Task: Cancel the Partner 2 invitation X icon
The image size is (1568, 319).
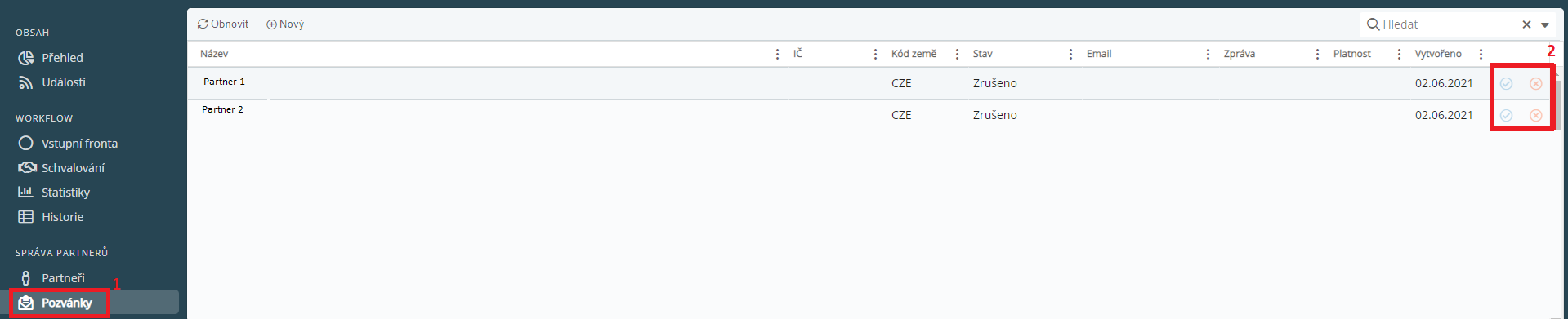Action: coord(1536,115)
